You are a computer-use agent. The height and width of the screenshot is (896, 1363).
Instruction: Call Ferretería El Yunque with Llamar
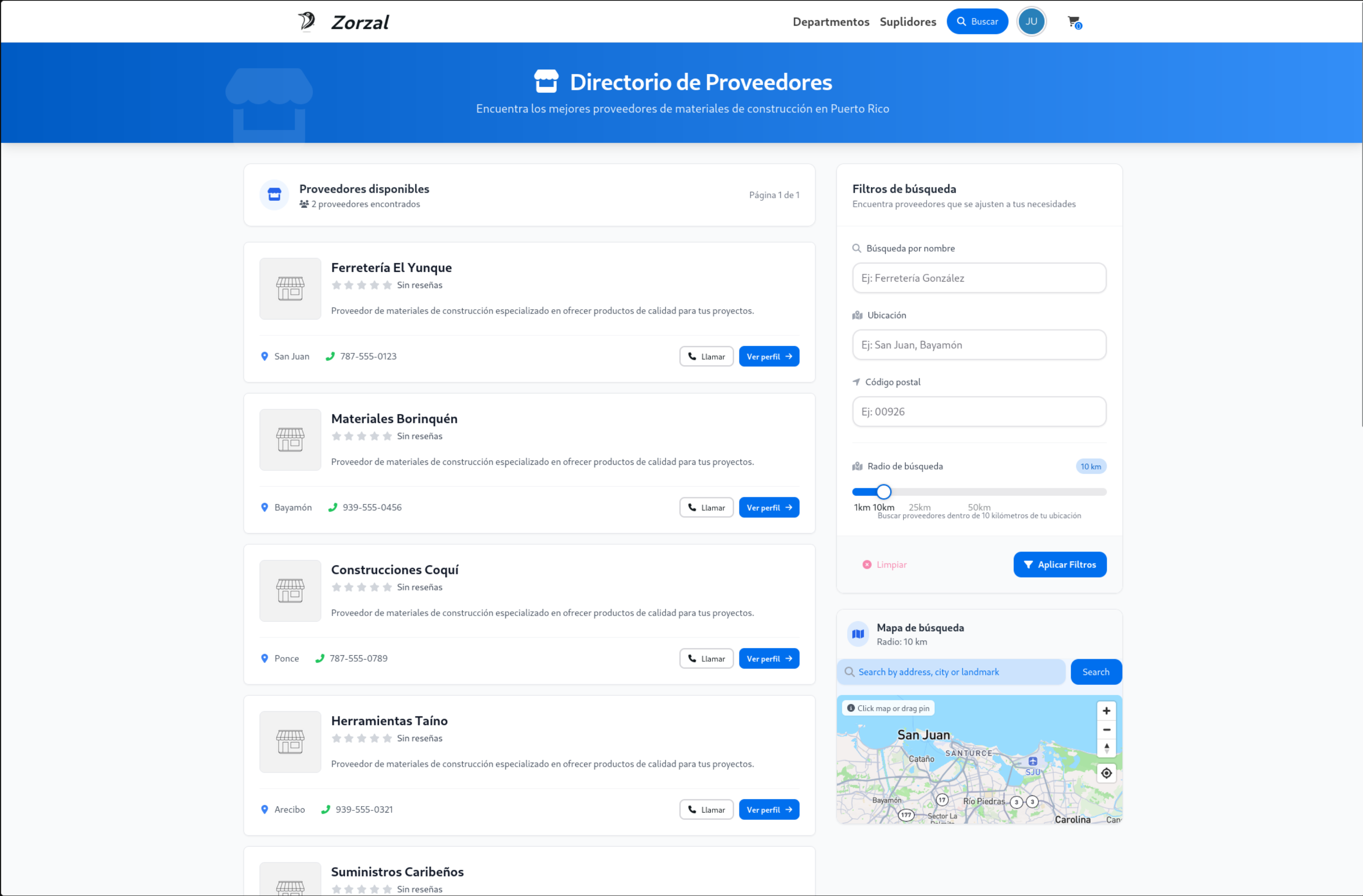click(706, 356)
